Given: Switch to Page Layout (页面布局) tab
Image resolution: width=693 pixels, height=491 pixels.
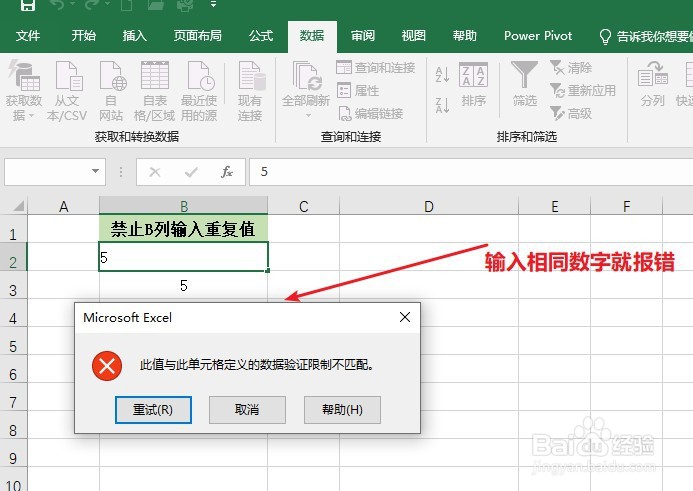Looking at the screenshot, I should point(198,36).
